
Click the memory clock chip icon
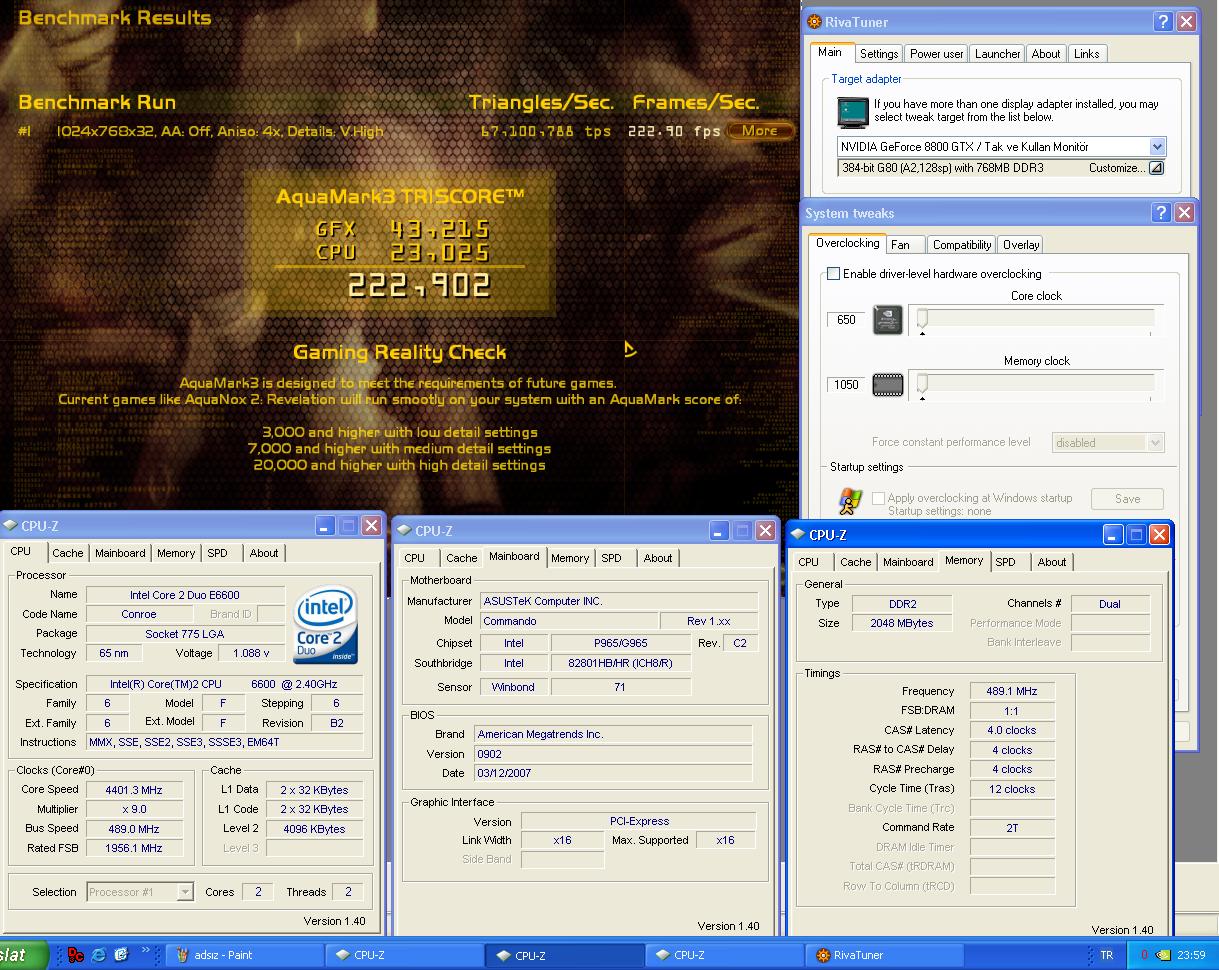888,384
